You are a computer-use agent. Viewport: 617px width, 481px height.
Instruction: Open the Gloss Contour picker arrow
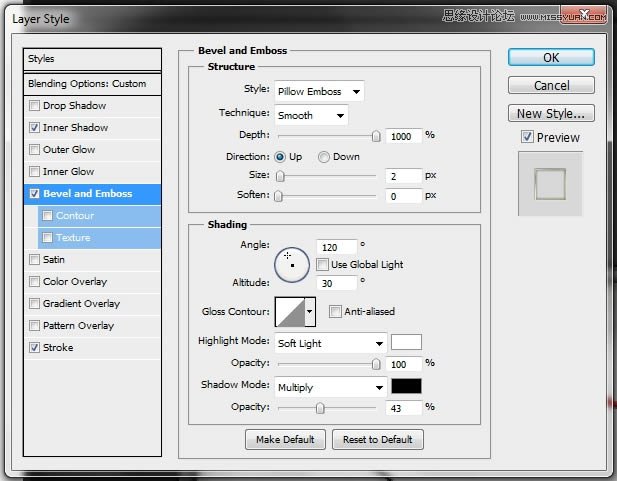pos(310,312)
